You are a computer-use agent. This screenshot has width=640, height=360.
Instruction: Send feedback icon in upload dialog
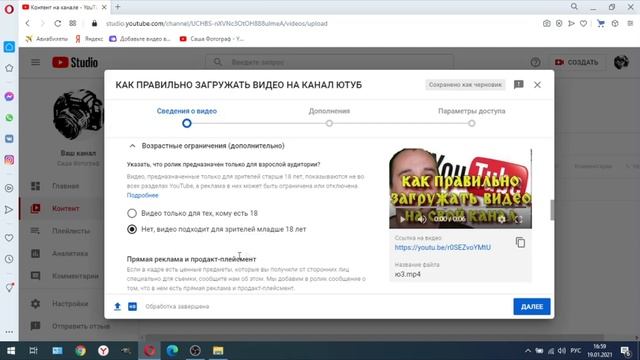(x=518, y=84)
